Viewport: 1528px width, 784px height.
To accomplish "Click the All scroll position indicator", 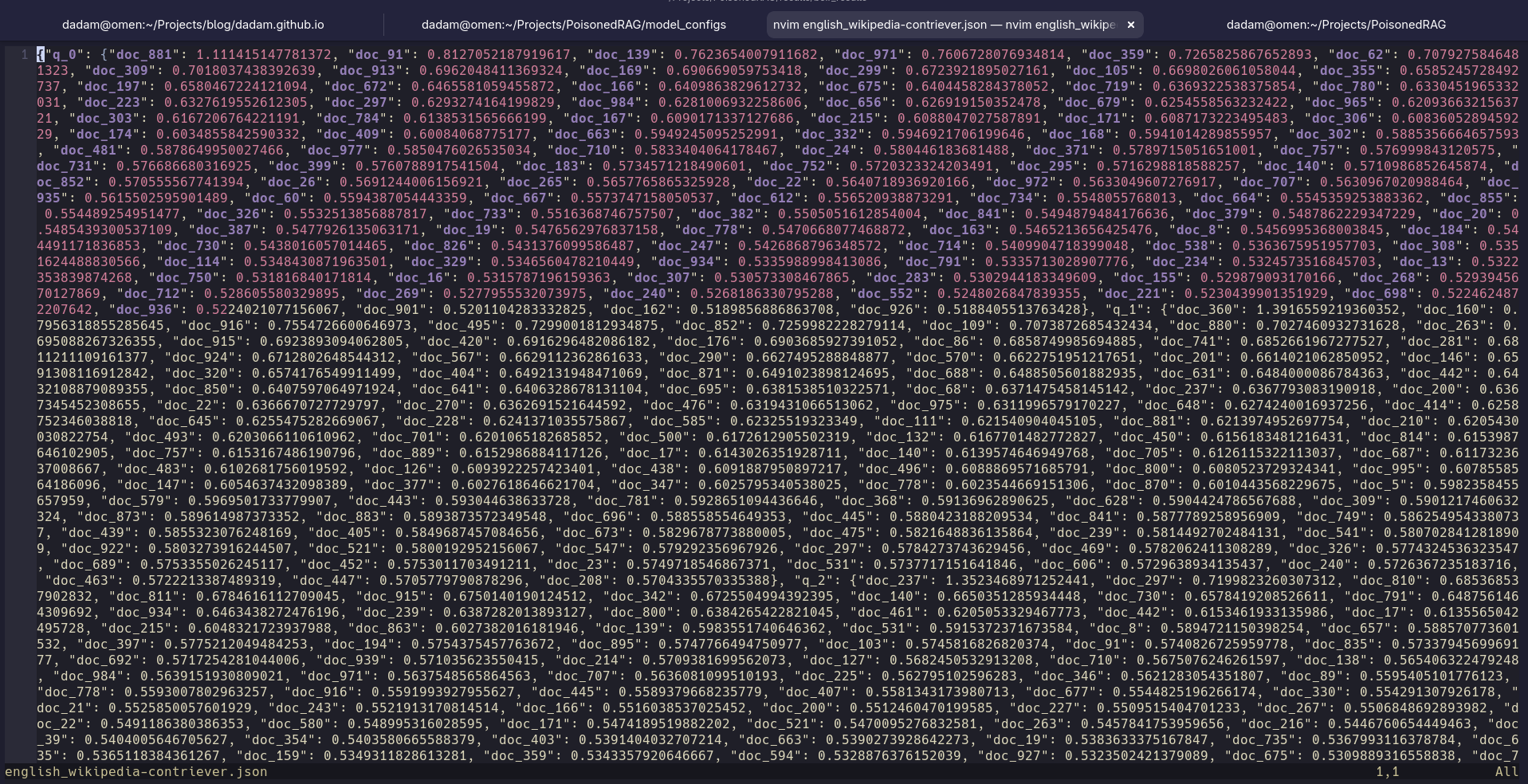I will coord(1506,771).
